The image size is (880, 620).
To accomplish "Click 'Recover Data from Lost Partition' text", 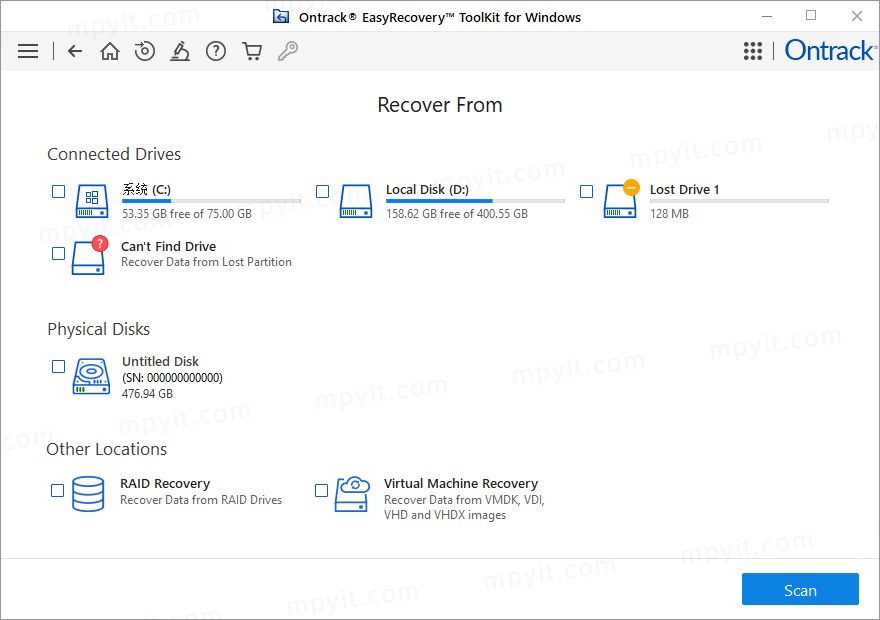I will coord(206,262).
